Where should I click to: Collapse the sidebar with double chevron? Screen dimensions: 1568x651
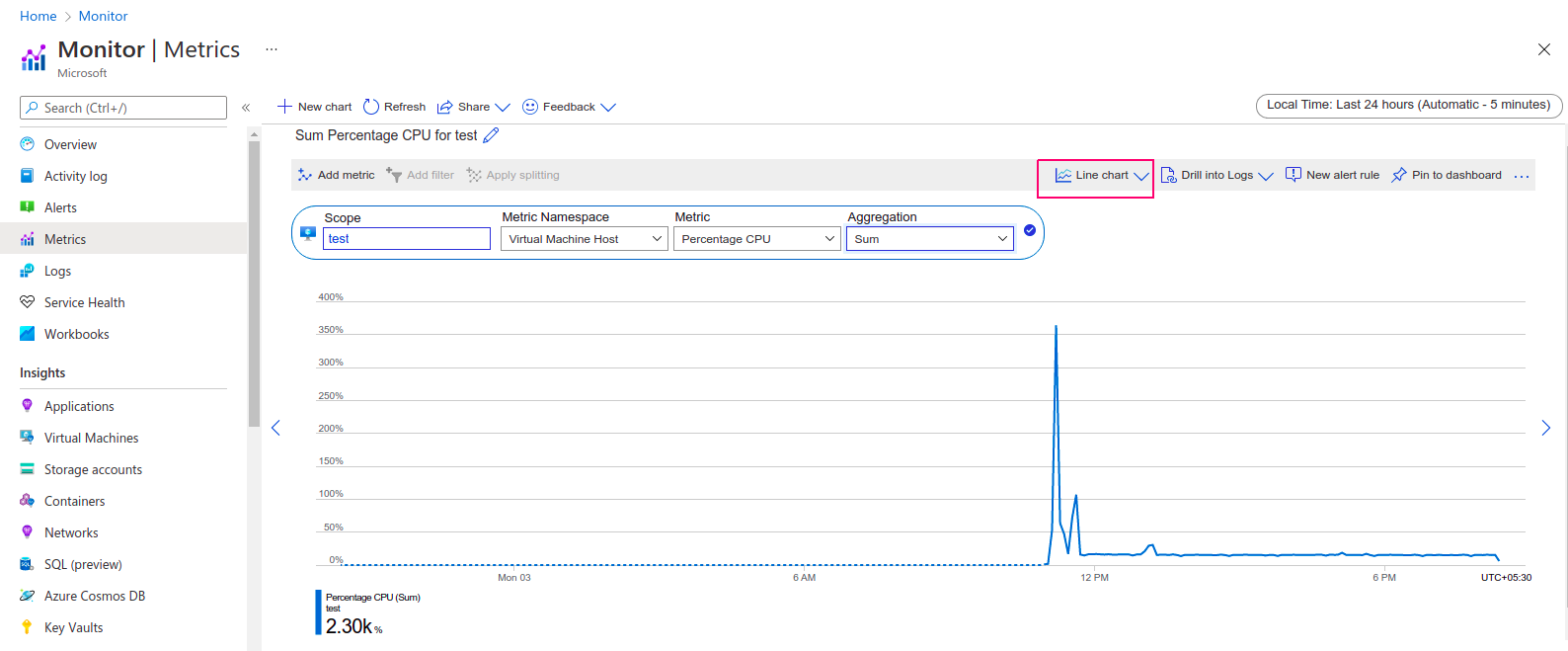[246, 108]
